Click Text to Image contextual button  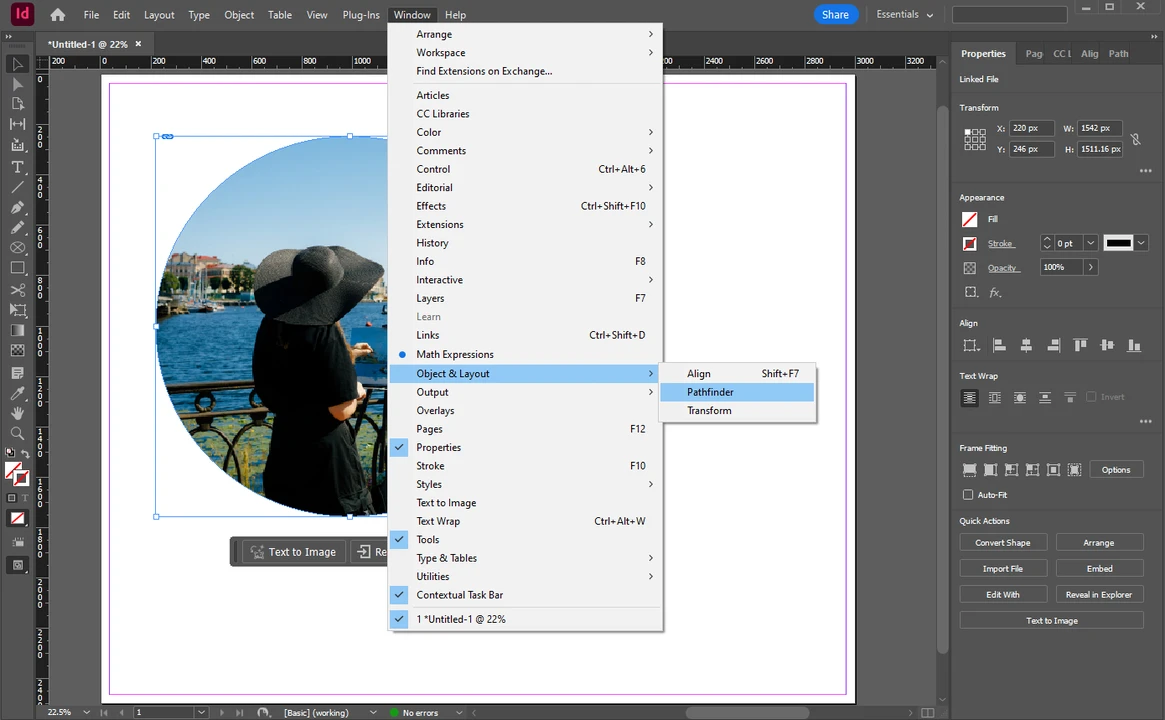click(293, 552)
